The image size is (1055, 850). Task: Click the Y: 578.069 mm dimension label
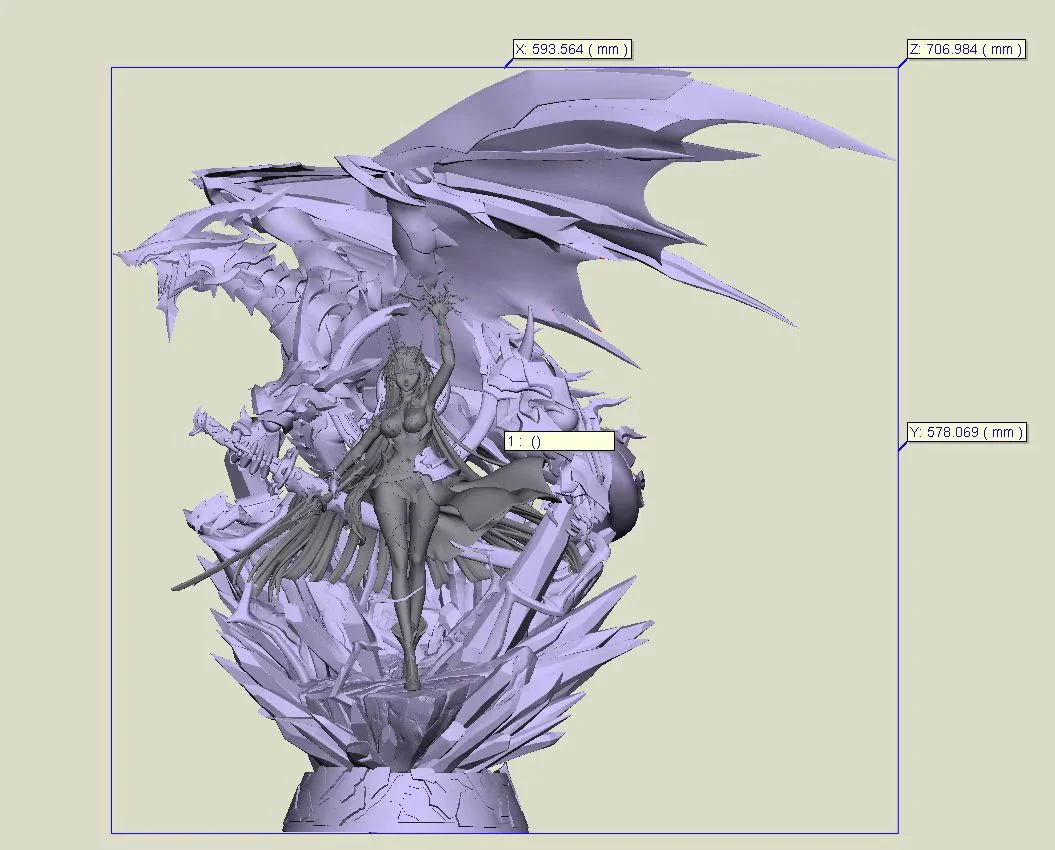pyautogui.click(x=965, y=432)
